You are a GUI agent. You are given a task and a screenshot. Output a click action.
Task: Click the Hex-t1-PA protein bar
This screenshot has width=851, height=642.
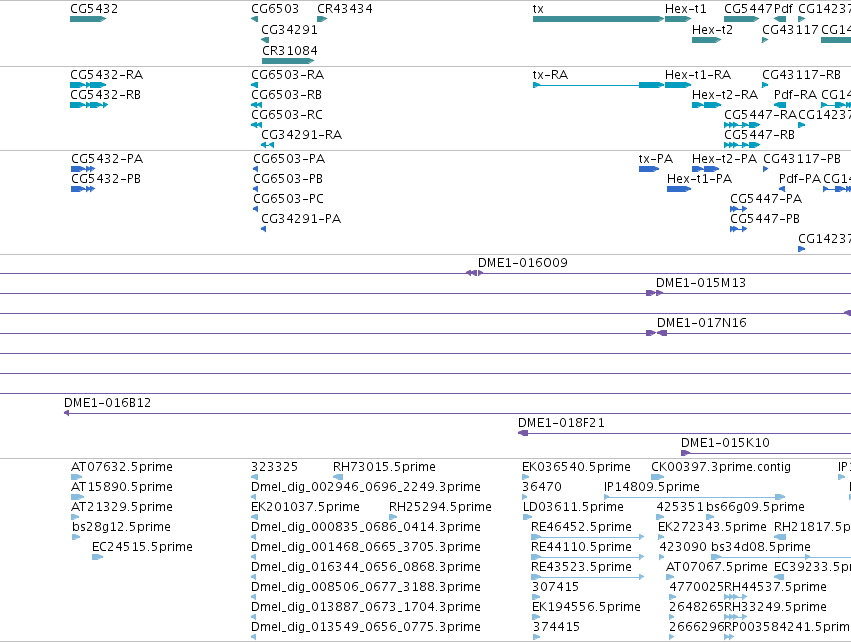pos(679,189)
